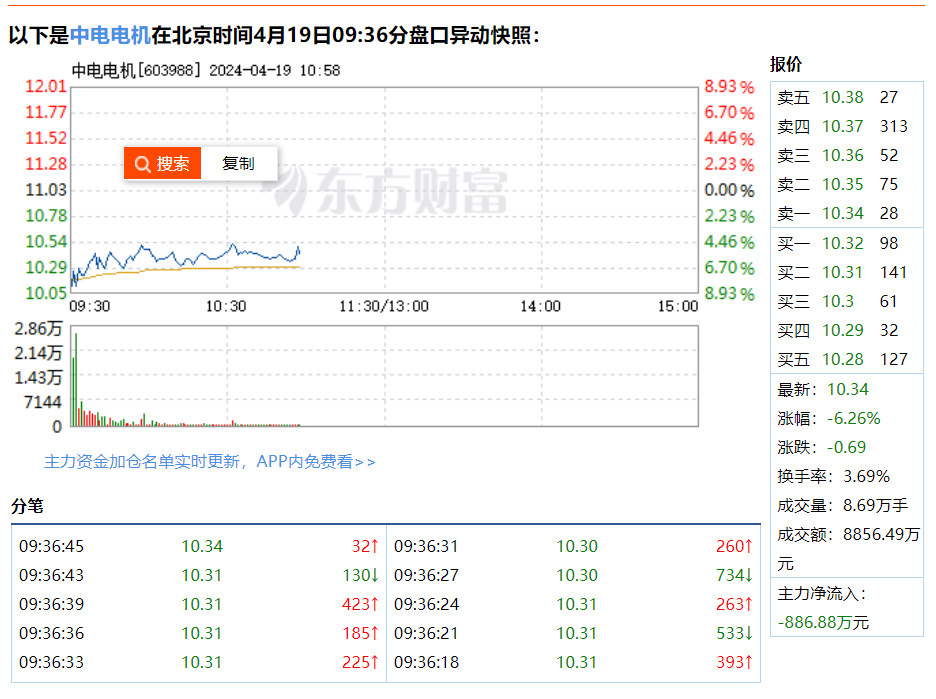Click the 09:30 time axis label
Image resolution: width=936 pixels, height=699 pixels.
(x=90, y=306)
